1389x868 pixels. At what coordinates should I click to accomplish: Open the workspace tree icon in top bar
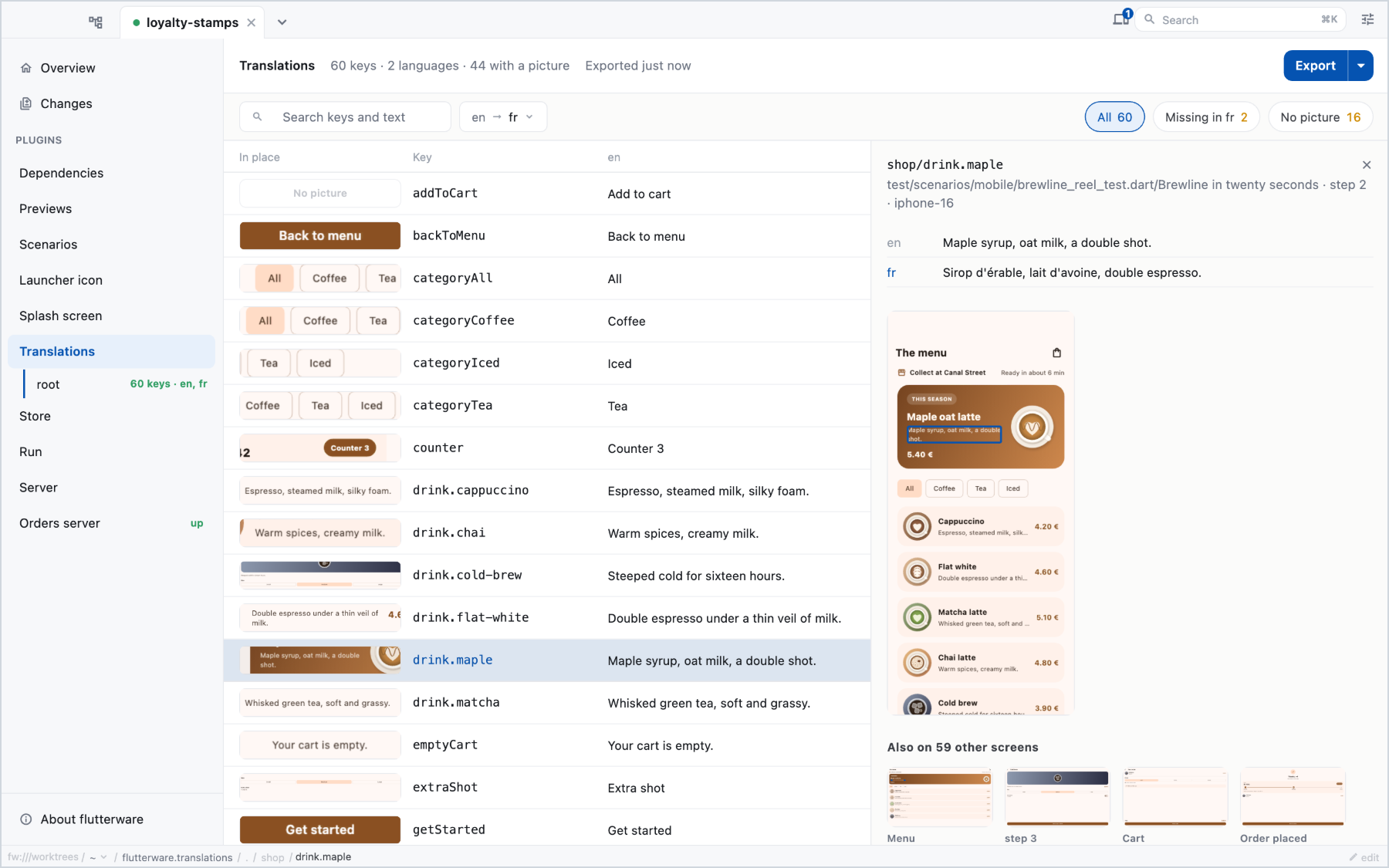coord(96,22)
